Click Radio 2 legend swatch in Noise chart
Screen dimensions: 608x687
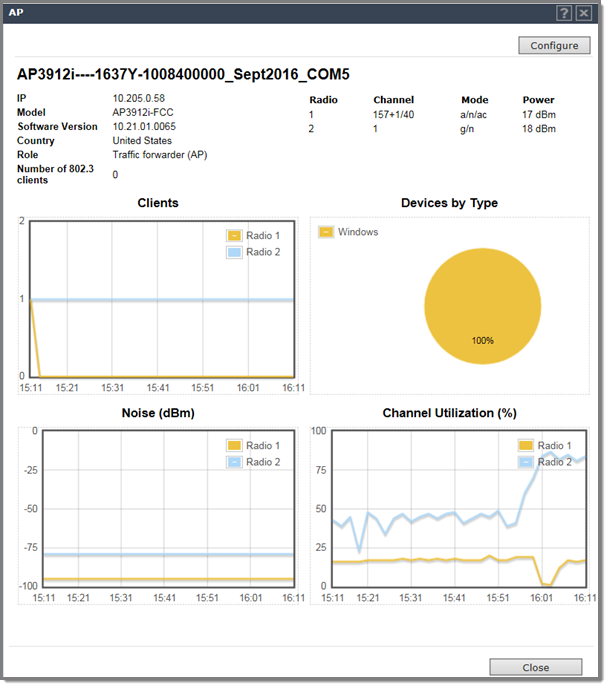(234, 462)
